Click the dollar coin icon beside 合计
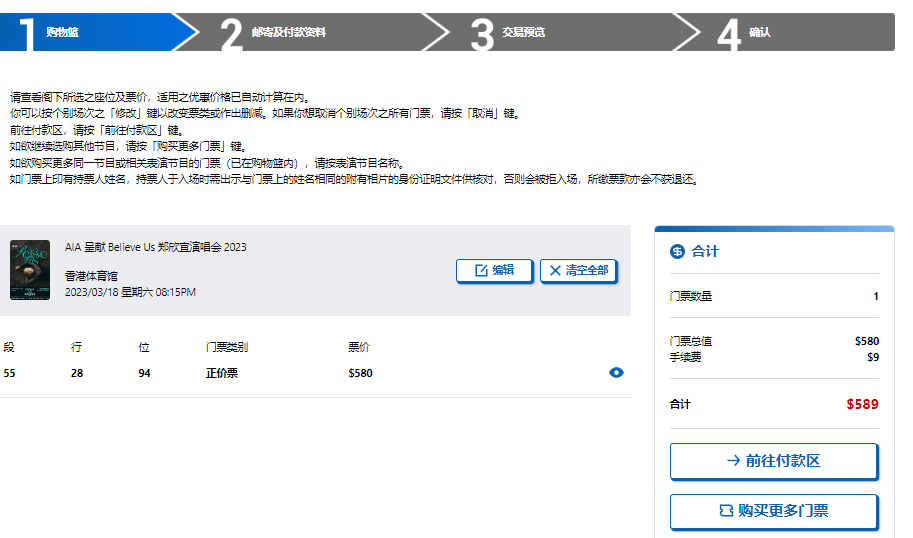 pos(677,251)
